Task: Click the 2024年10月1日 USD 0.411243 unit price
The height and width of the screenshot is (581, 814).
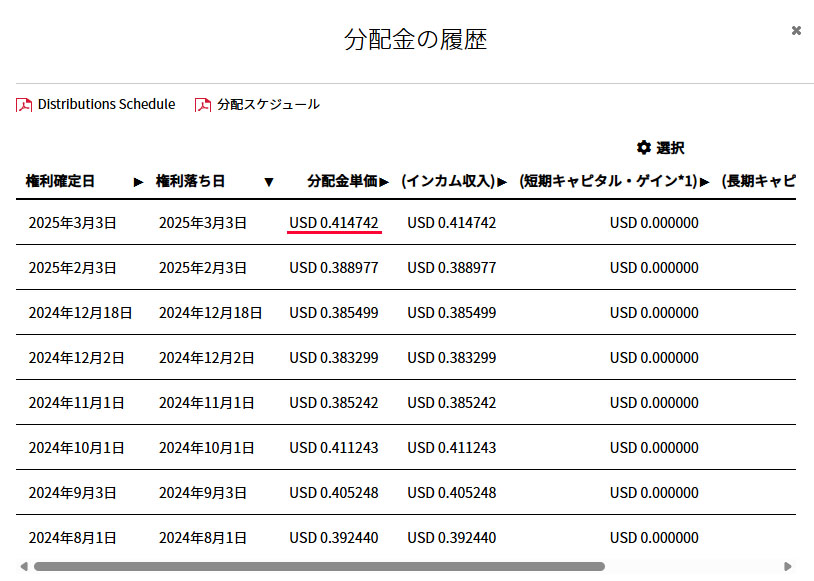Action: pos(334,448)
